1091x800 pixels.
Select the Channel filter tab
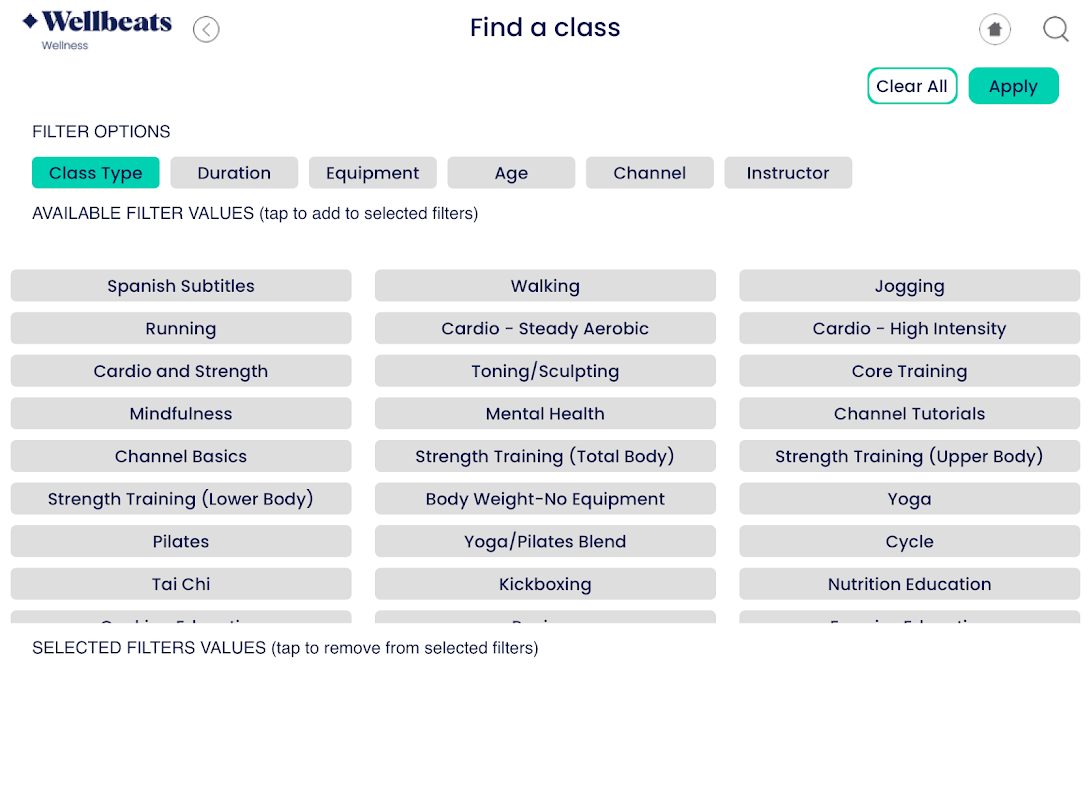(x=650, y=173)
